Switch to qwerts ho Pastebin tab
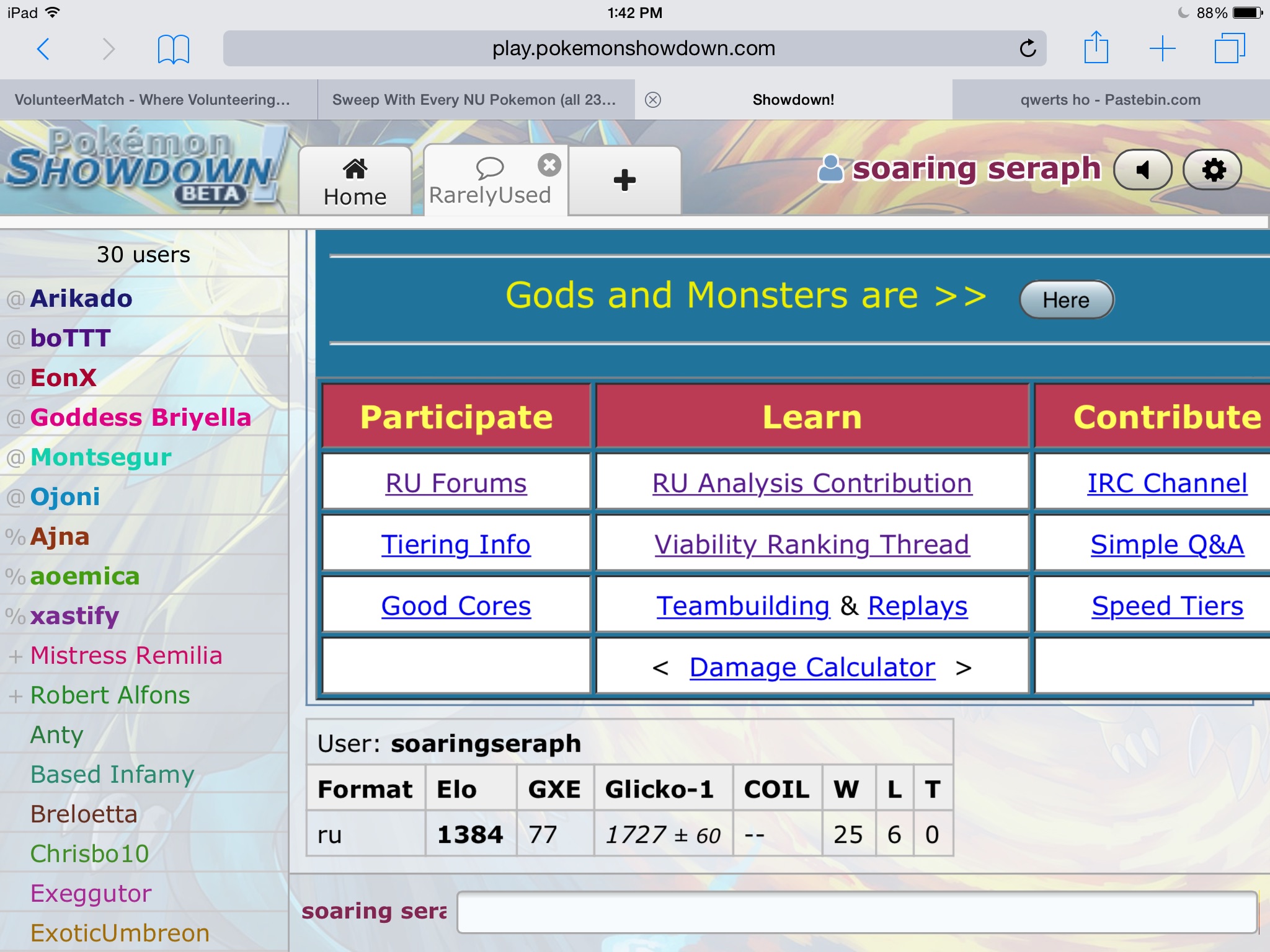1270x952 pixels. [x=1111, y=100]
